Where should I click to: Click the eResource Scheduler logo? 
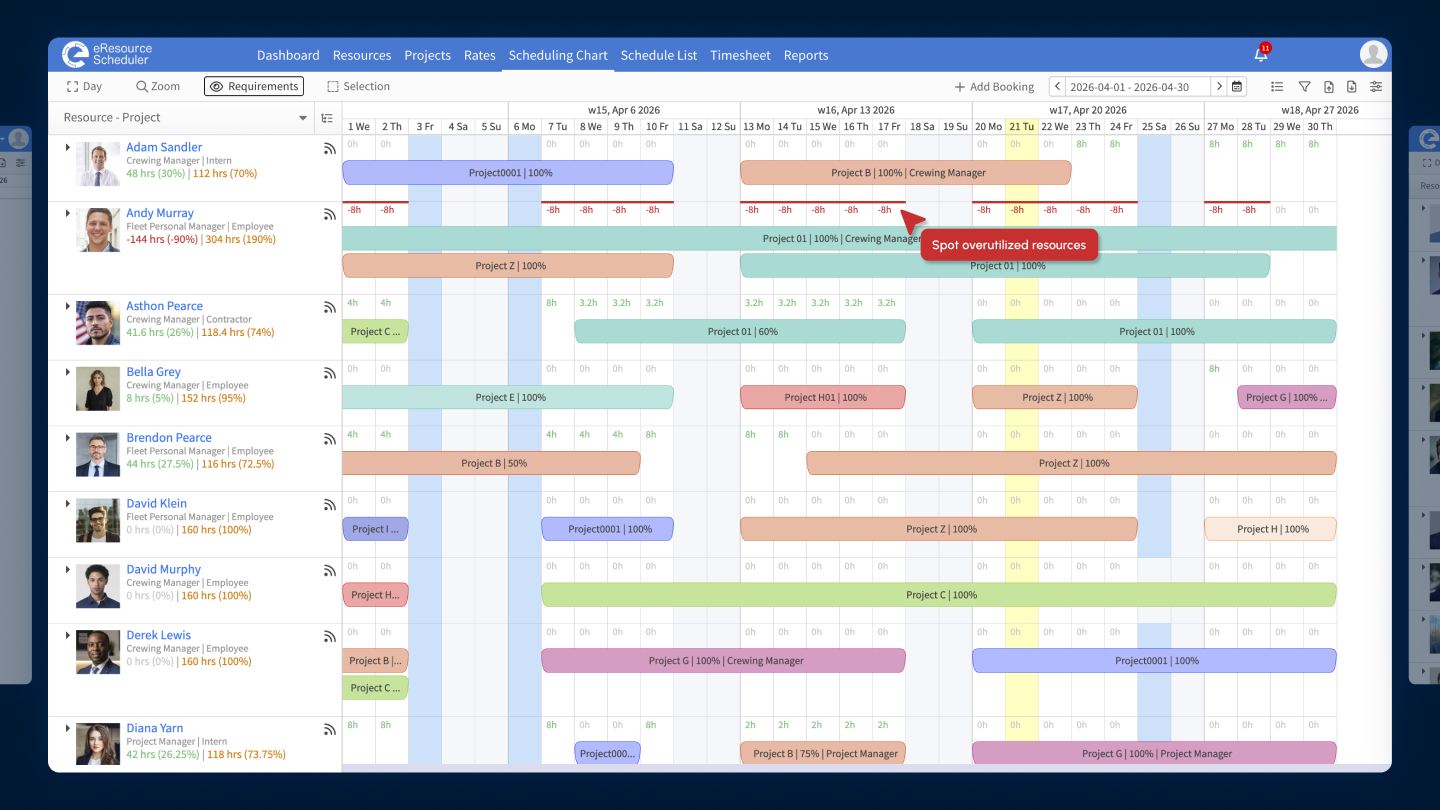pyautogui.click(x=107, y=54)
